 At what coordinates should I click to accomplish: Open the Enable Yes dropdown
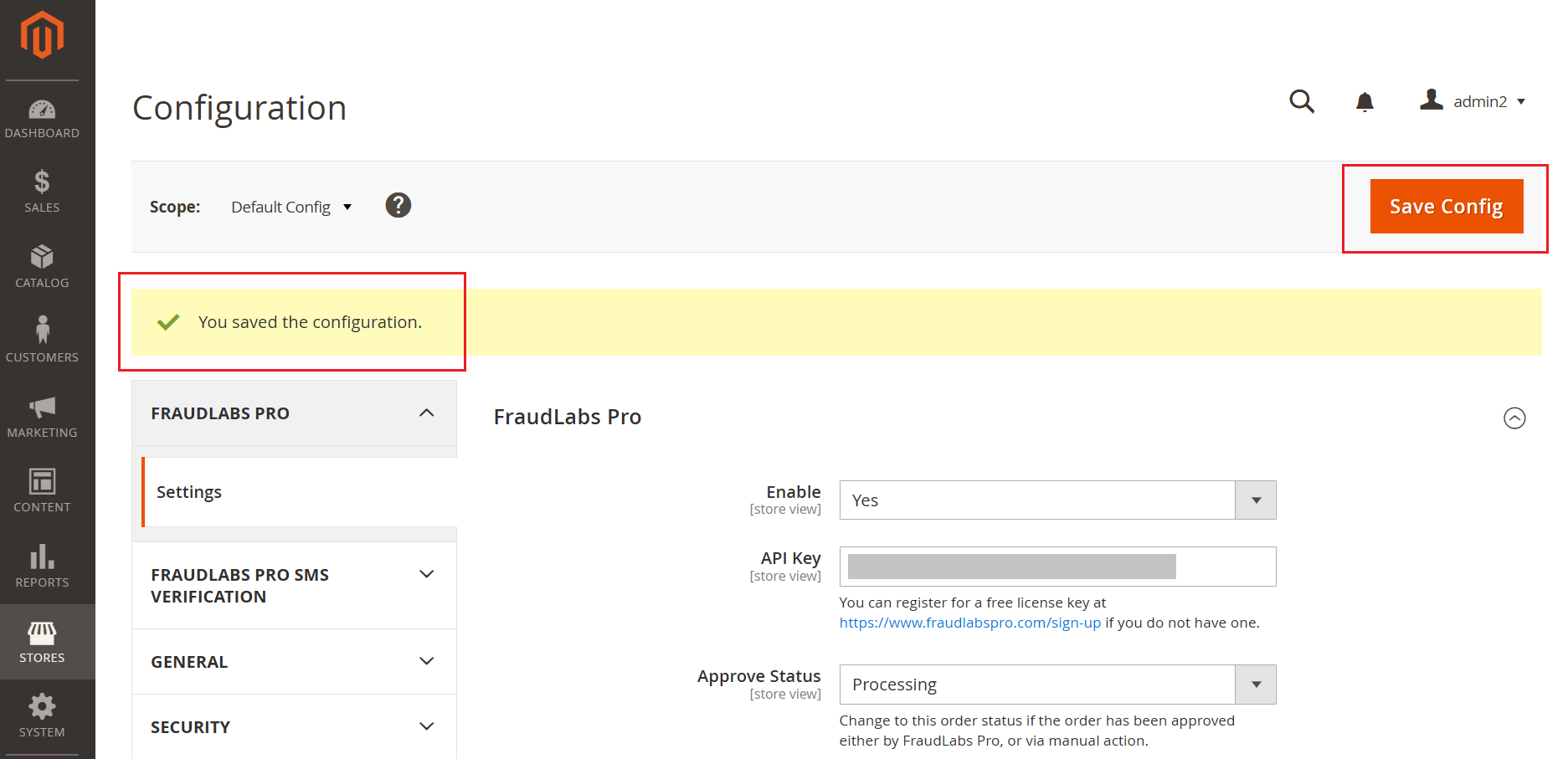tap(1057, 500)
